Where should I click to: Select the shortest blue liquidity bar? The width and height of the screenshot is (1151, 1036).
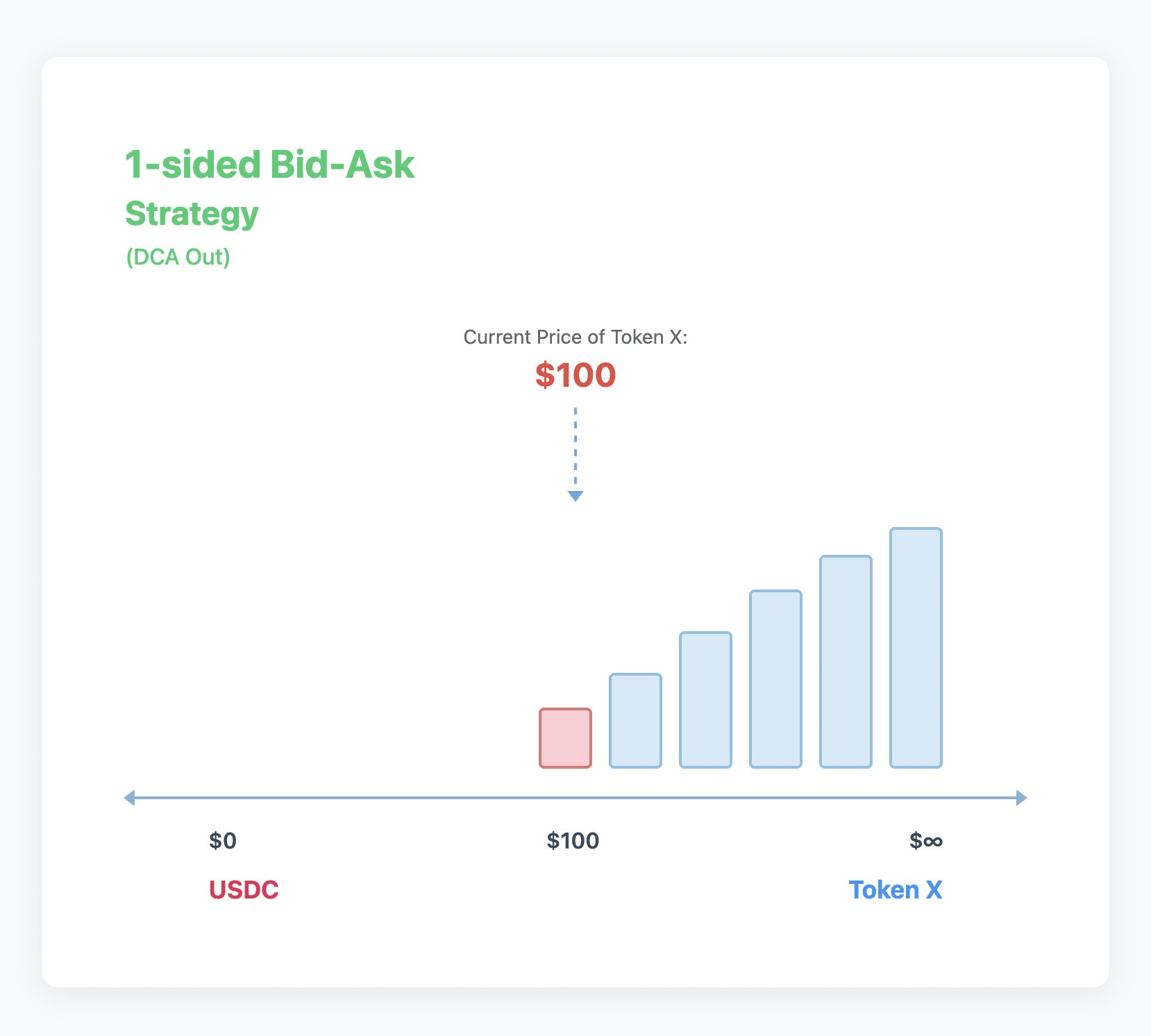pyautogui.click(x=635, y=720)
